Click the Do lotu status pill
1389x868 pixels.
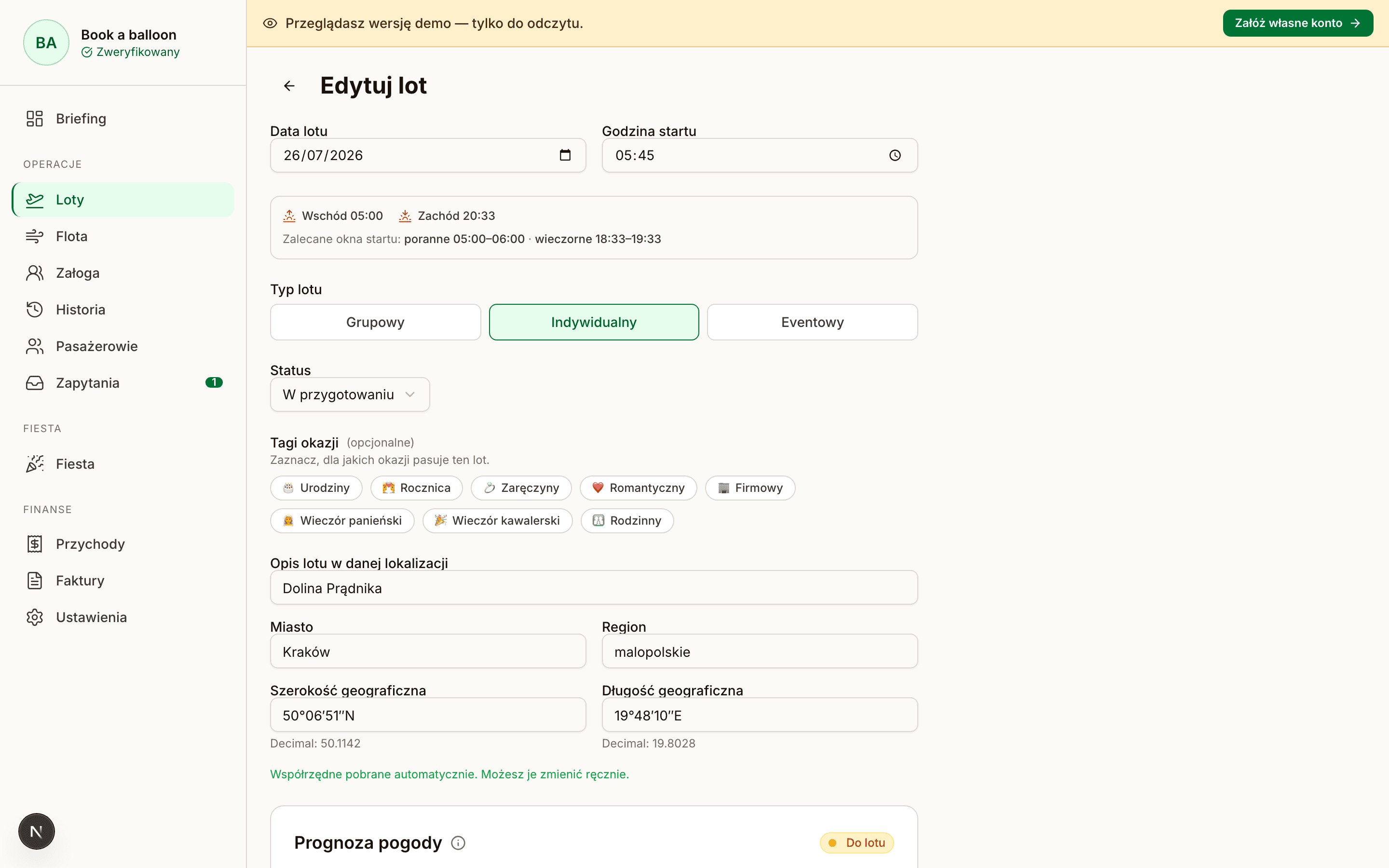(857, 843)
